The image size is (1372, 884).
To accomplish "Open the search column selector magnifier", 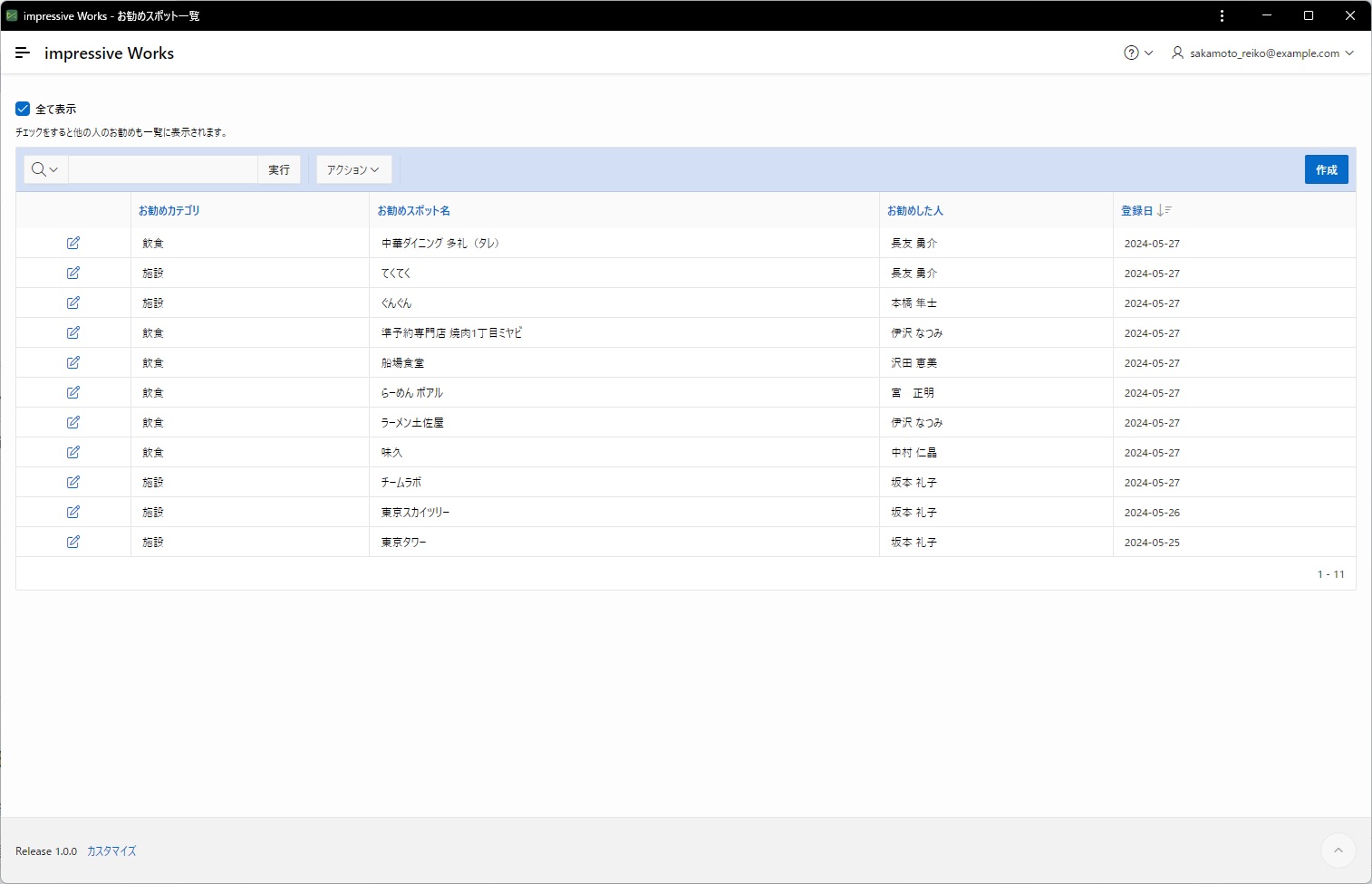I will [x=45, y=169].
